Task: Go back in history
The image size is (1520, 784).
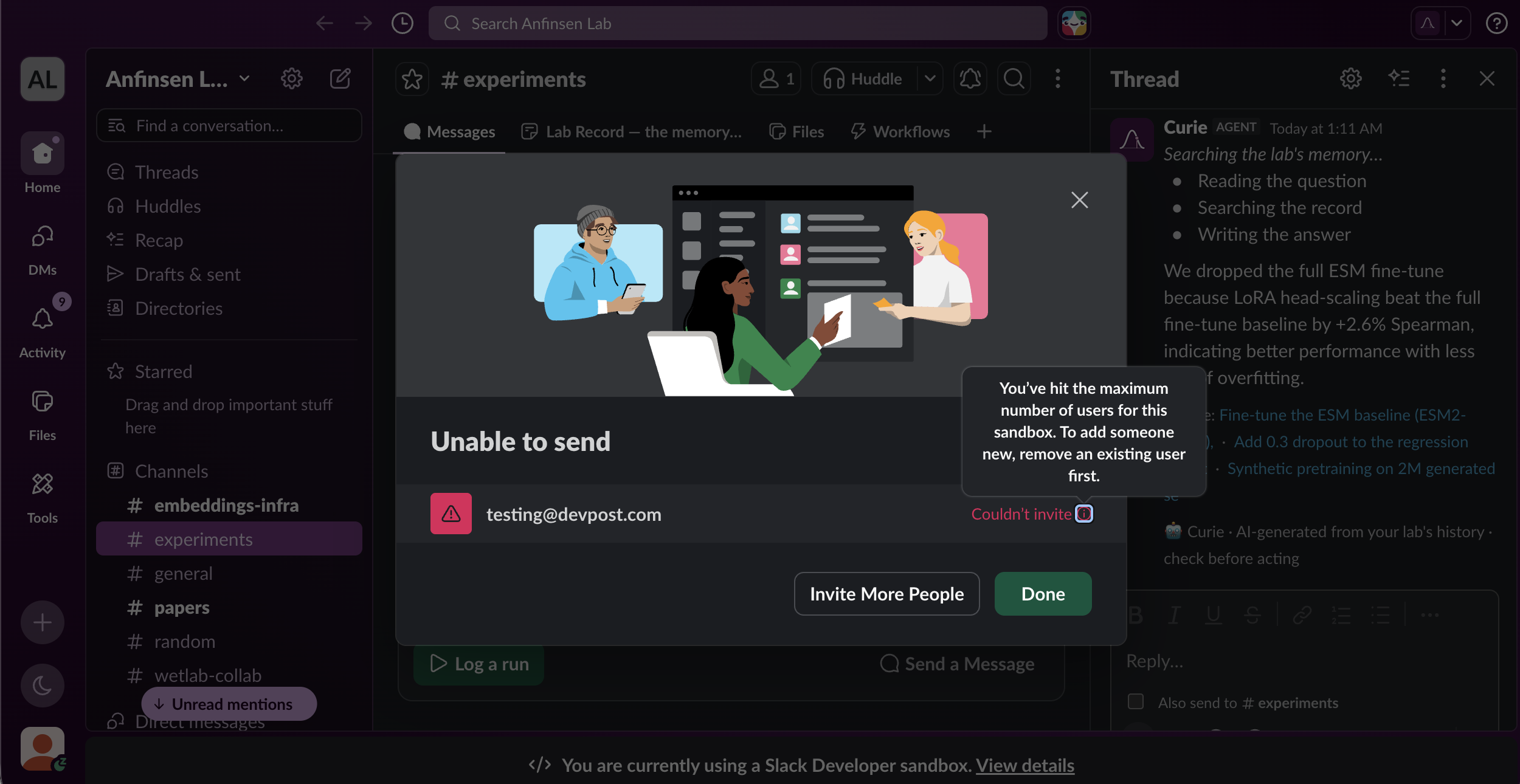Action: [x=325, y=24]
